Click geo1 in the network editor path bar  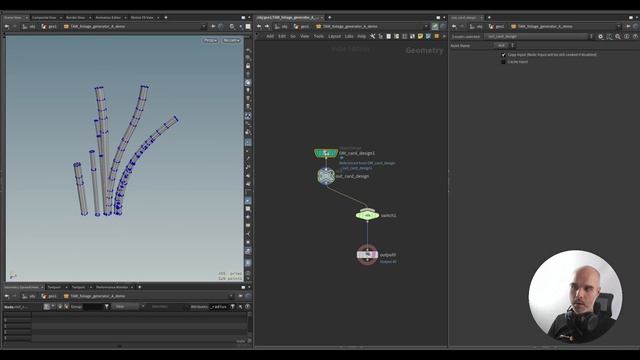pos(301,27)
